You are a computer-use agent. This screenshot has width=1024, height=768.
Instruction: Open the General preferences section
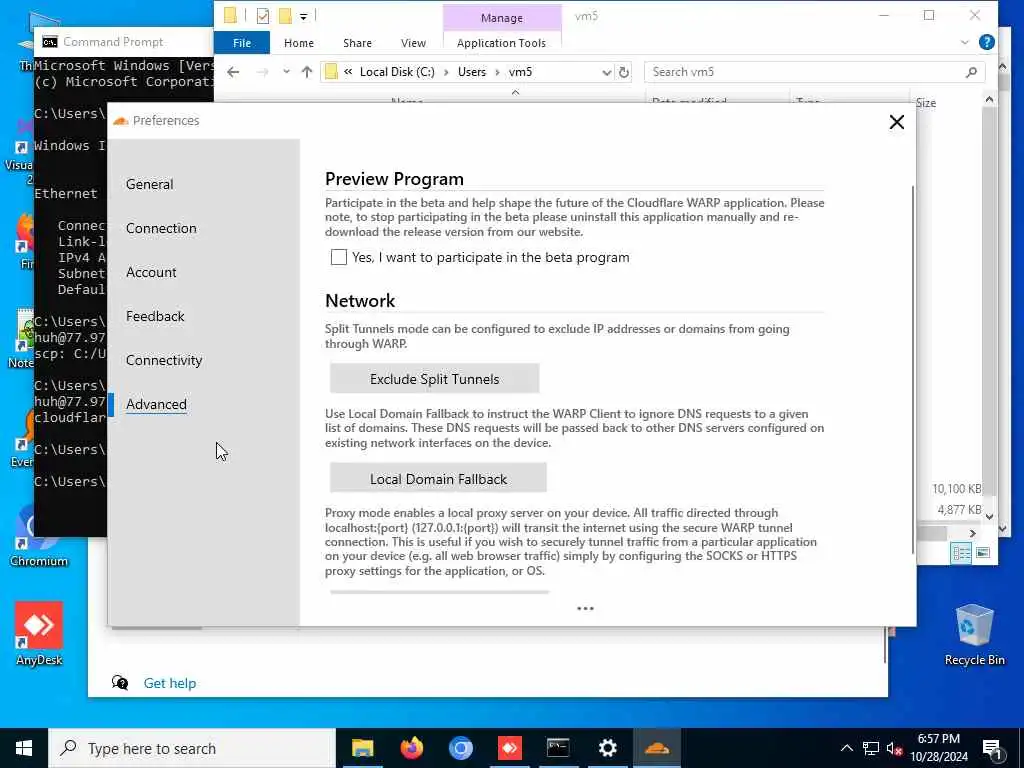point(150,184)
